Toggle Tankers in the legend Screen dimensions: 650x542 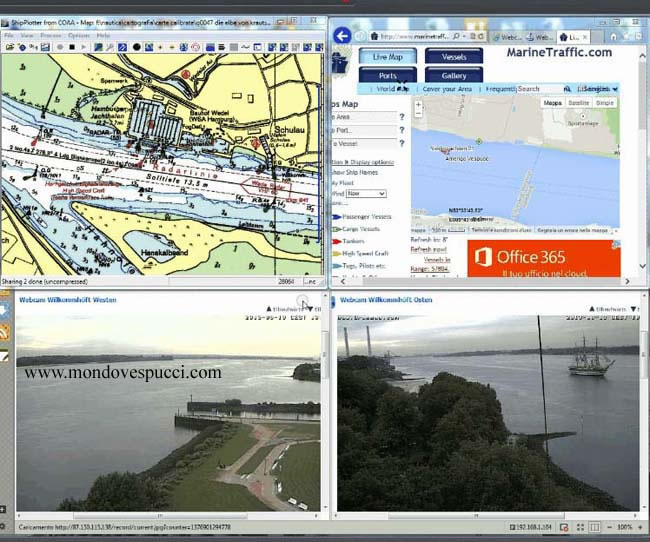348,241
